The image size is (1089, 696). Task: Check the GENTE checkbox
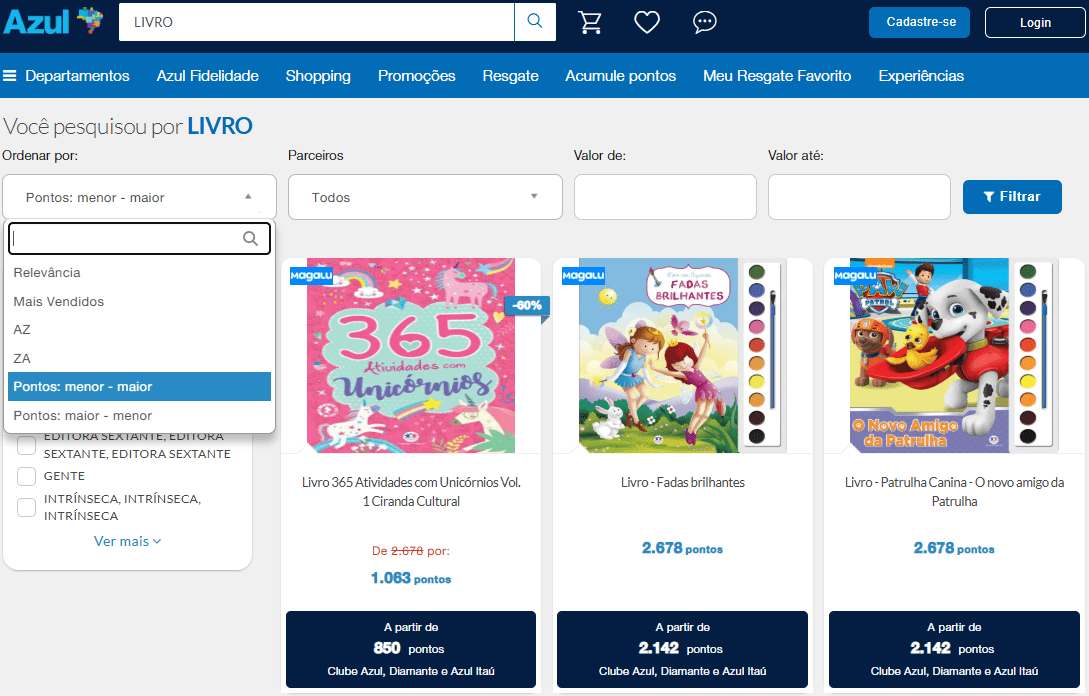click(x=26, y=476)
